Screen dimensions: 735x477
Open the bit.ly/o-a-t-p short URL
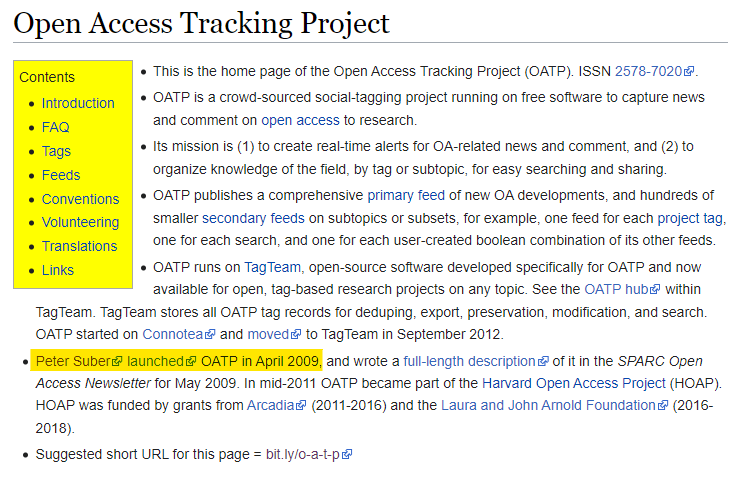pyautogui.click(x=303, y=454)
